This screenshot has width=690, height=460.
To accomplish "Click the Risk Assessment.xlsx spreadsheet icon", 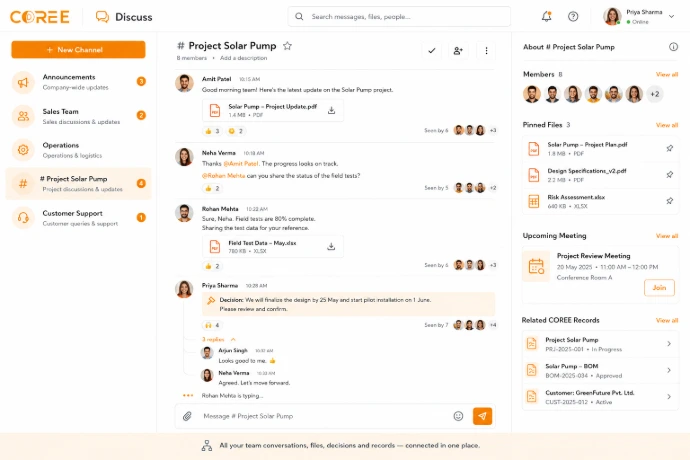I will (533, 202).
